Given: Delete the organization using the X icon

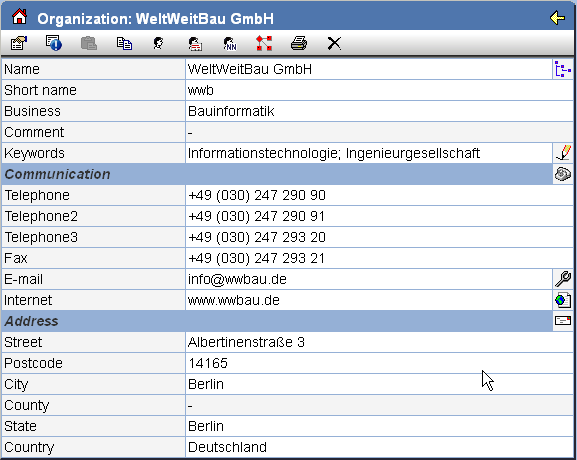Looking at the screenshot, I should coord(334,43).
